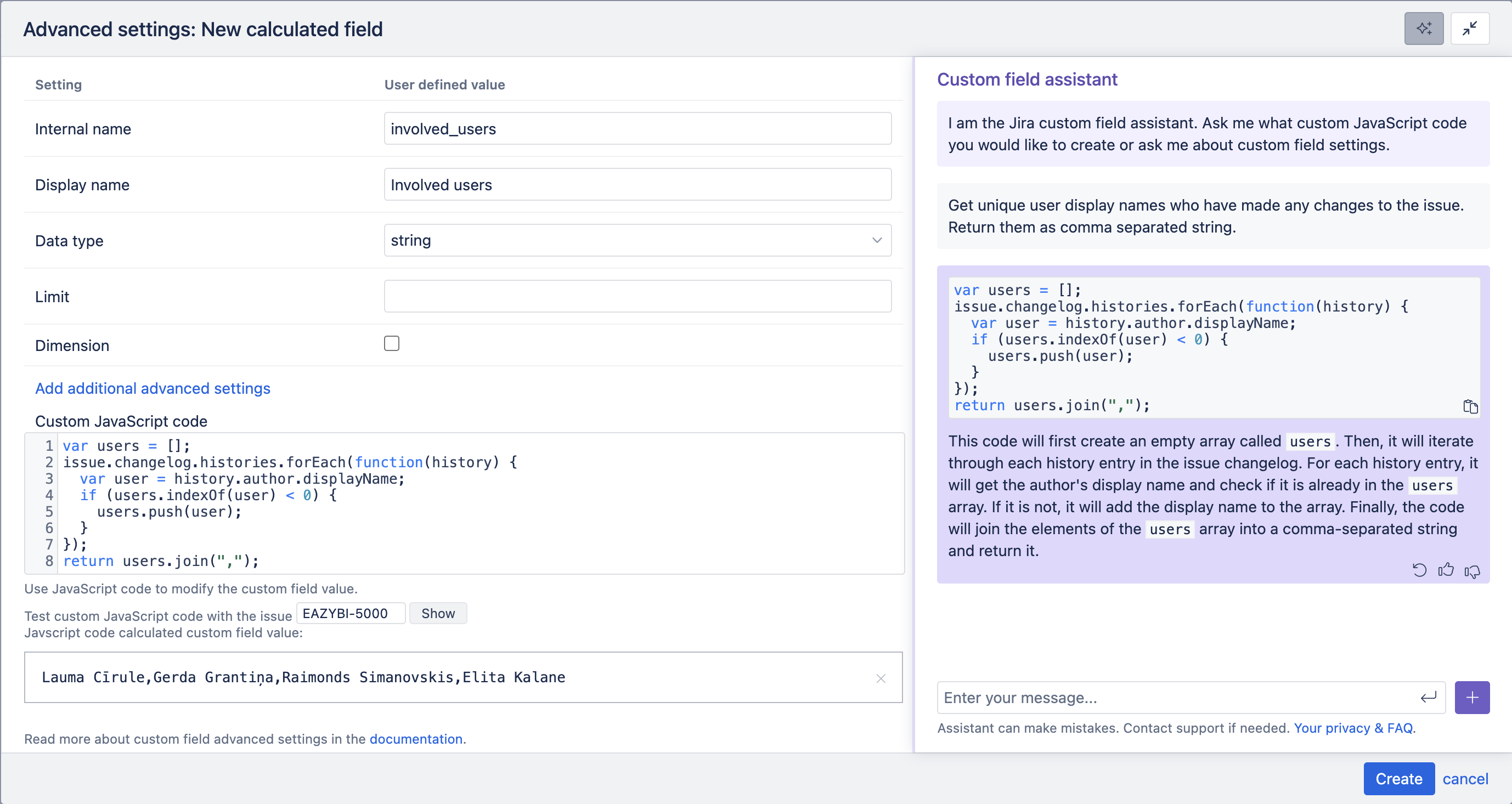Open the documentation link
The height and width of the screenshot is (804, 1512).
[416, 739]
